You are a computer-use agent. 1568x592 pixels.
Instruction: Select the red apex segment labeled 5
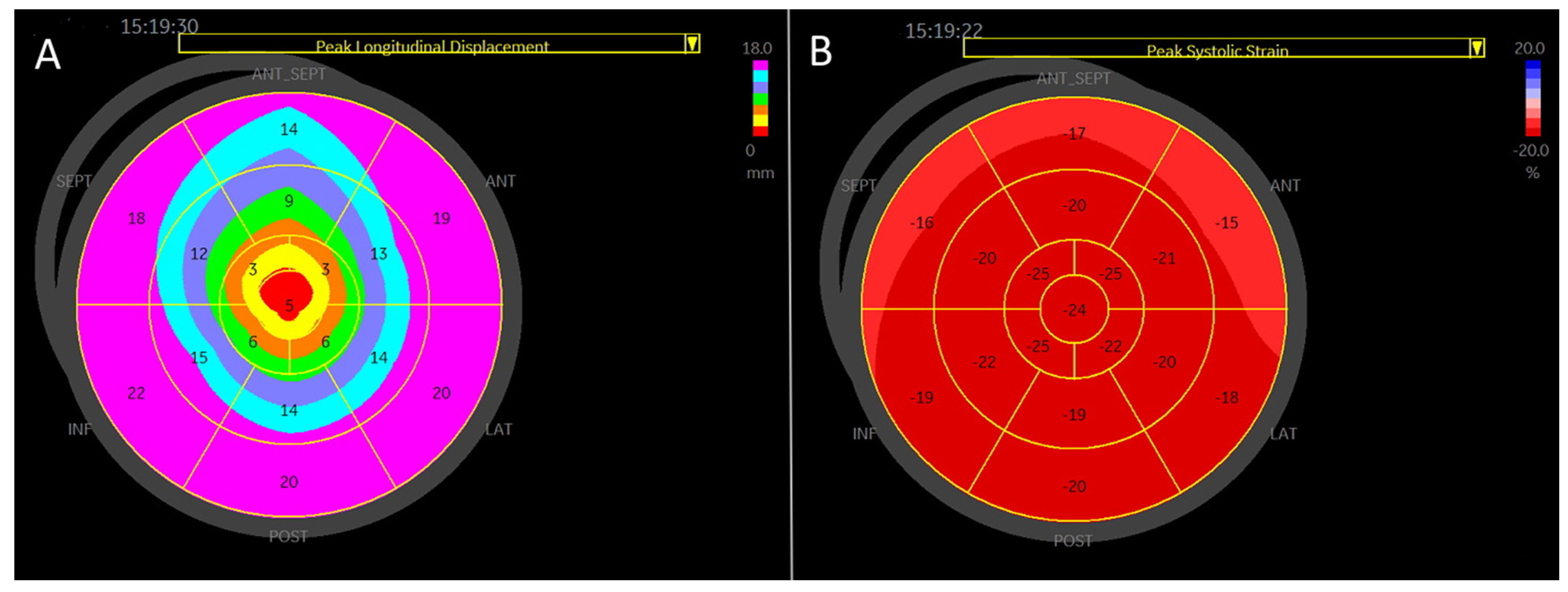pyautogui.click(x=289, y=305)
